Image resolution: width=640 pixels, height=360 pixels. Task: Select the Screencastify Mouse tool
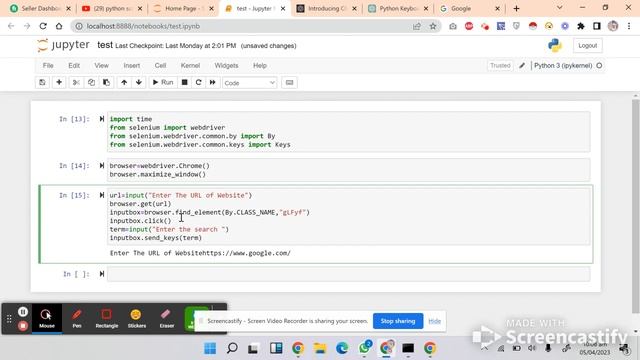pos(47,318)
